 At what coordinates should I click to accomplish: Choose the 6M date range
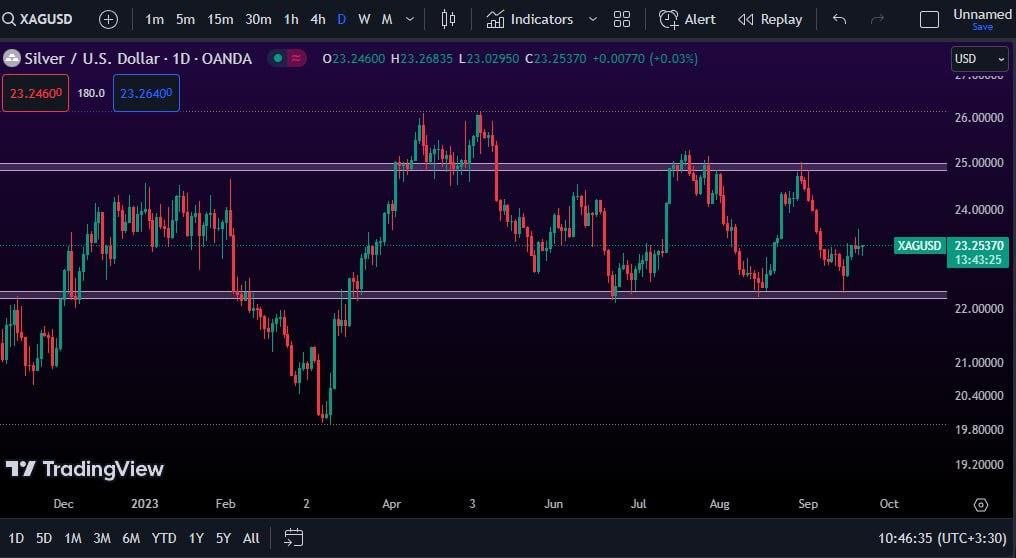tap(131, 538)
